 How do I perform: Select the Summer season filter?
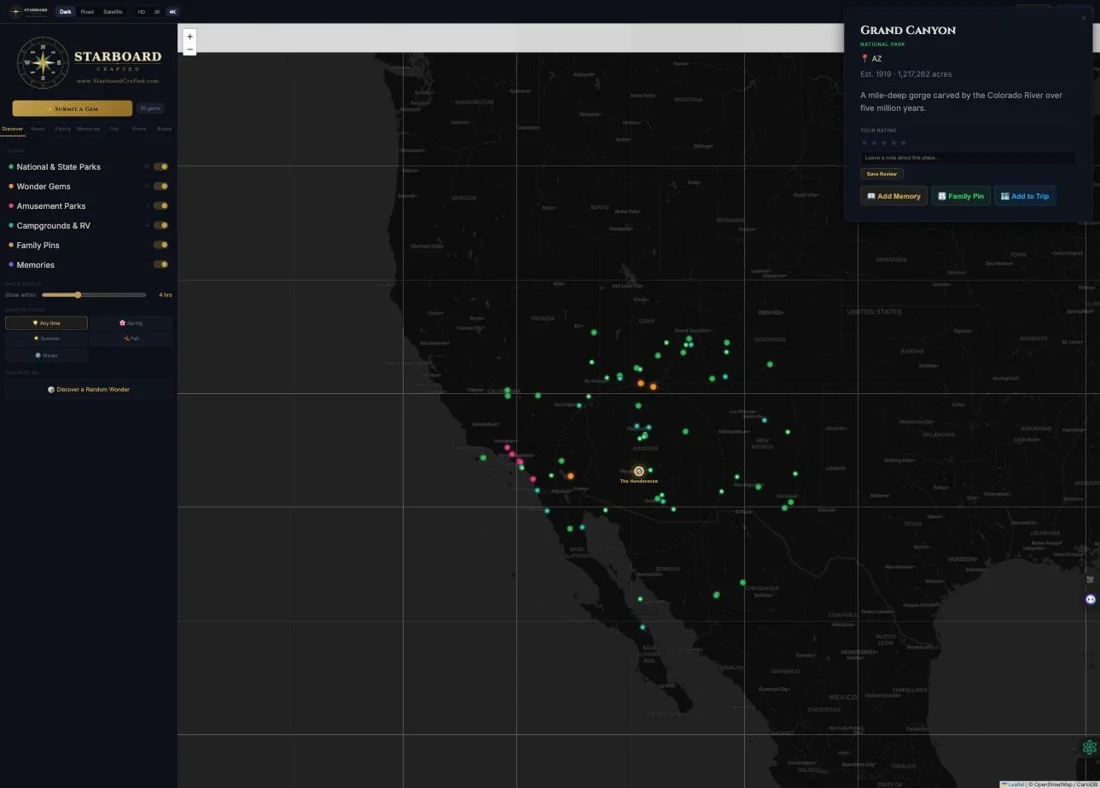tap(46, 339)
